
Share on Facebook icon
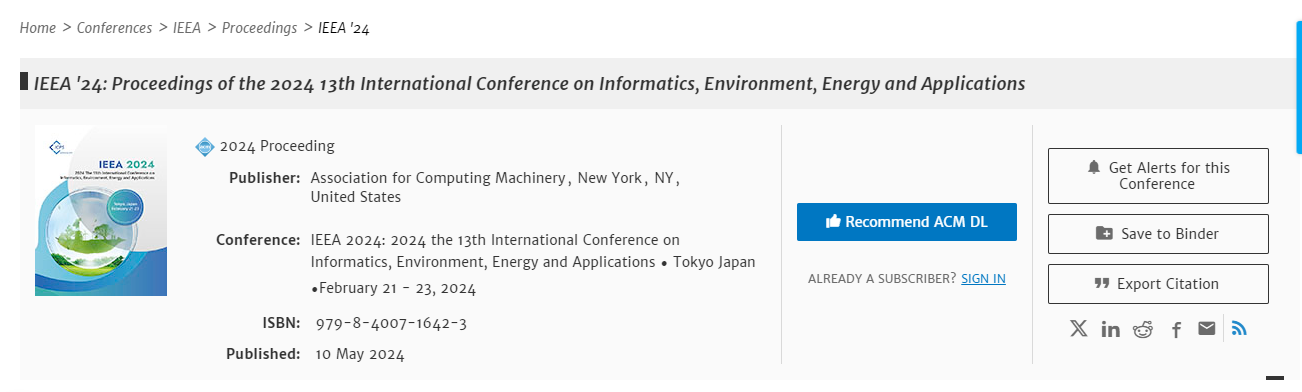pos(1176,329)
